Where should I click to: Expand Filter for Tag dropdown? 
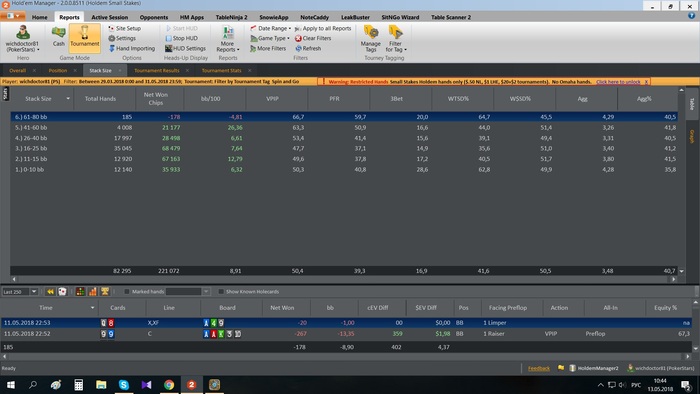pyautogui.click(x=396, y=38)
